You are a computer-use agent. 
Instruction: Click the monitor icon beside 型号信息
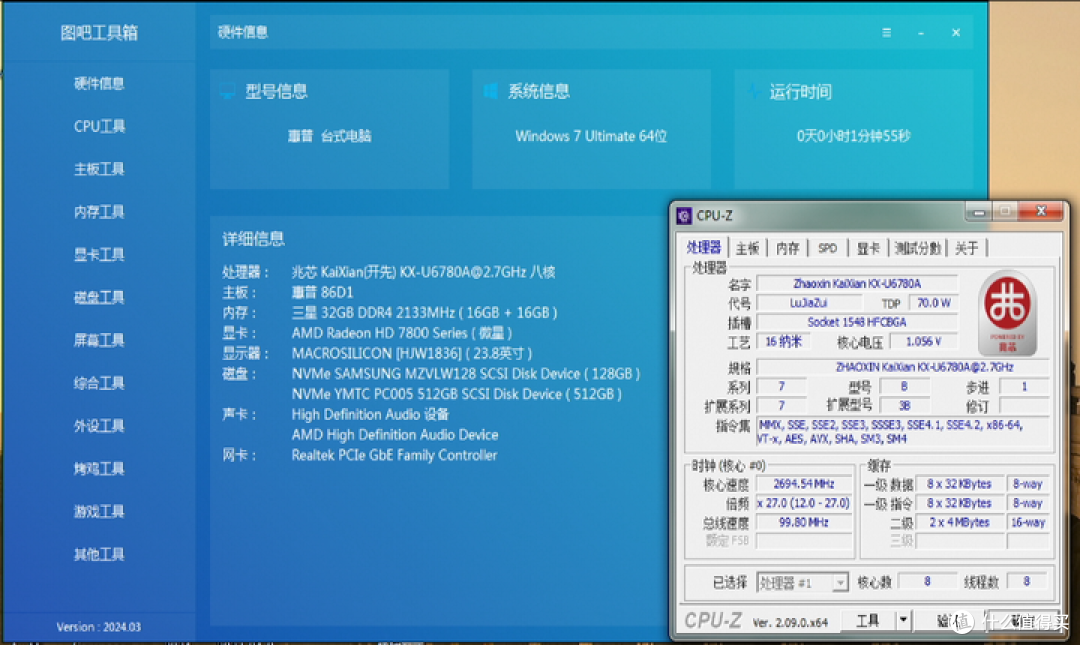pos(227,91)
